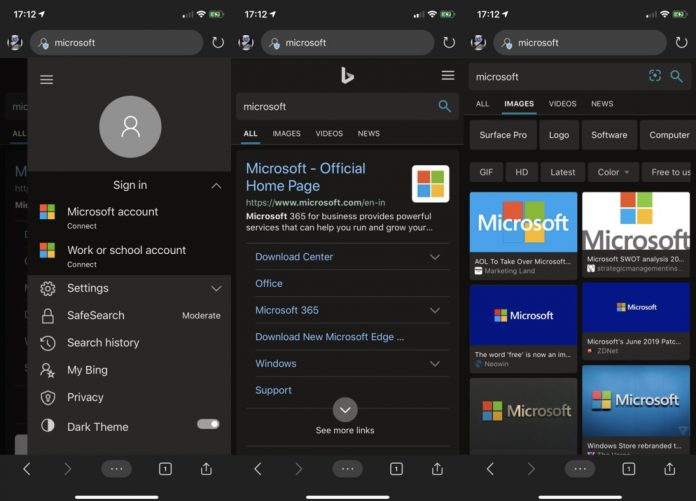Collapse the Sign in section
This screenshot has height=501, width=696.
click(x=216, y=186)
